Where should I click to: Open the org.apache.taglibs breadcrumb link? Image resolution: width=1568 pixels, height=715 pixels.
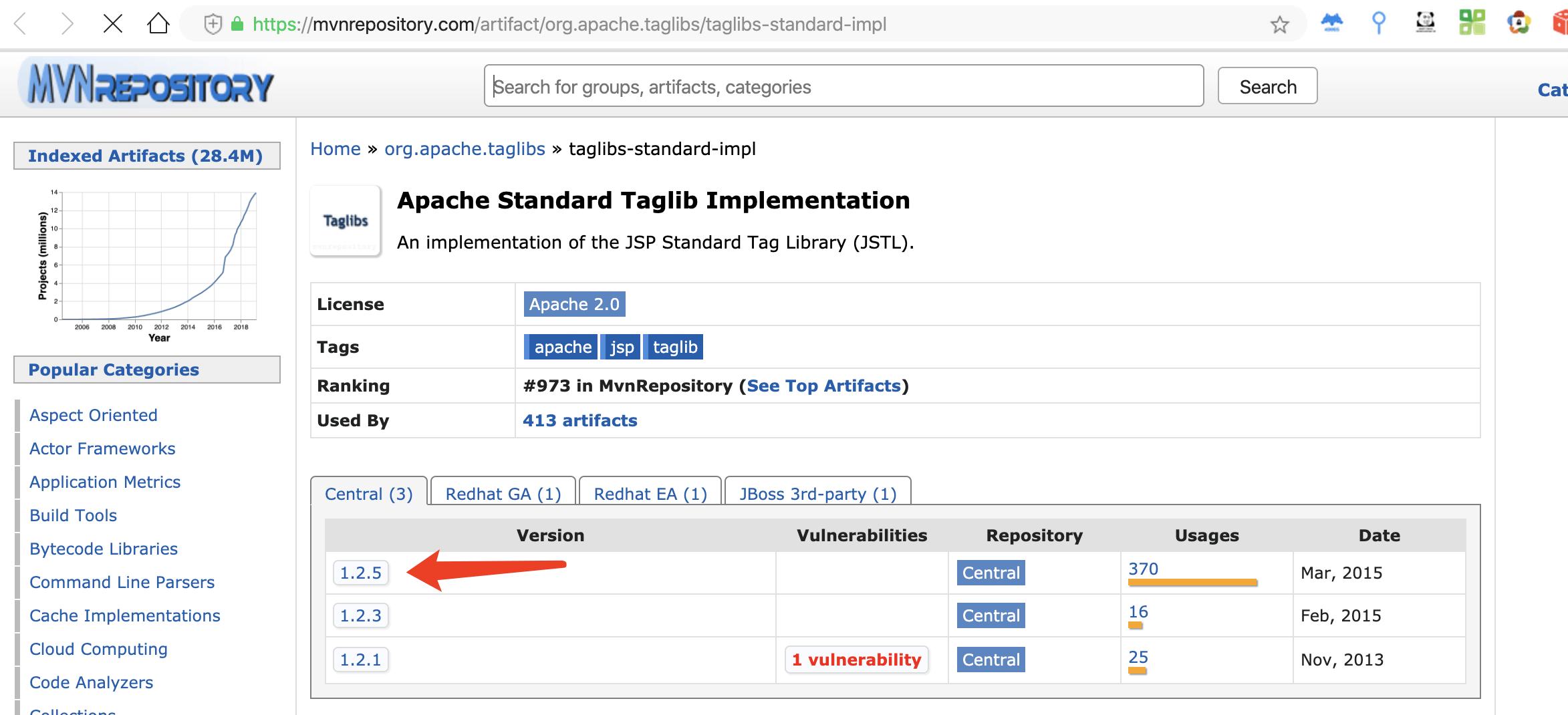coord(465,149)
